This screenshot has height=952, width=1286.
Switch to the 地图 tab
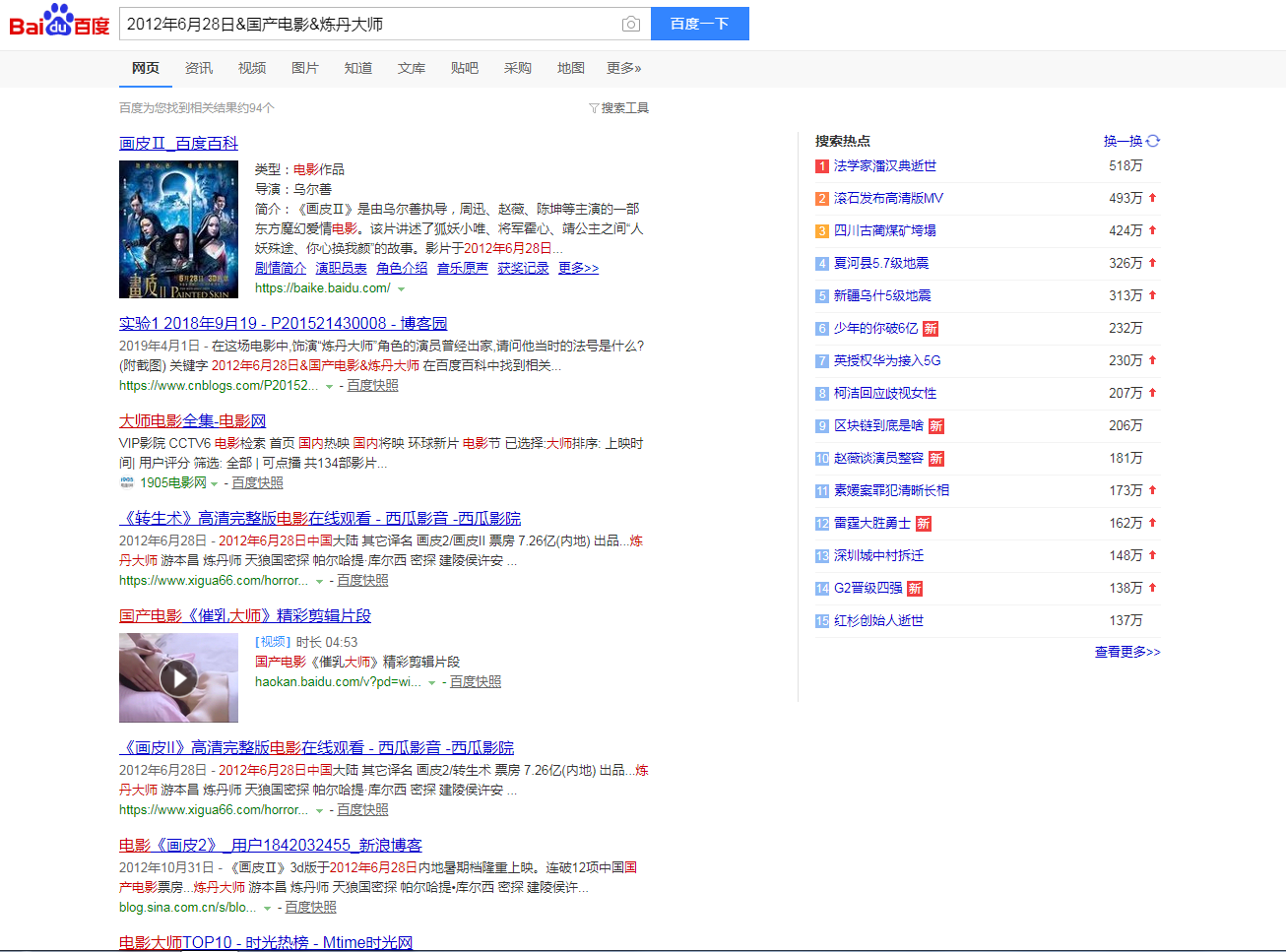(x=571, y=68)
